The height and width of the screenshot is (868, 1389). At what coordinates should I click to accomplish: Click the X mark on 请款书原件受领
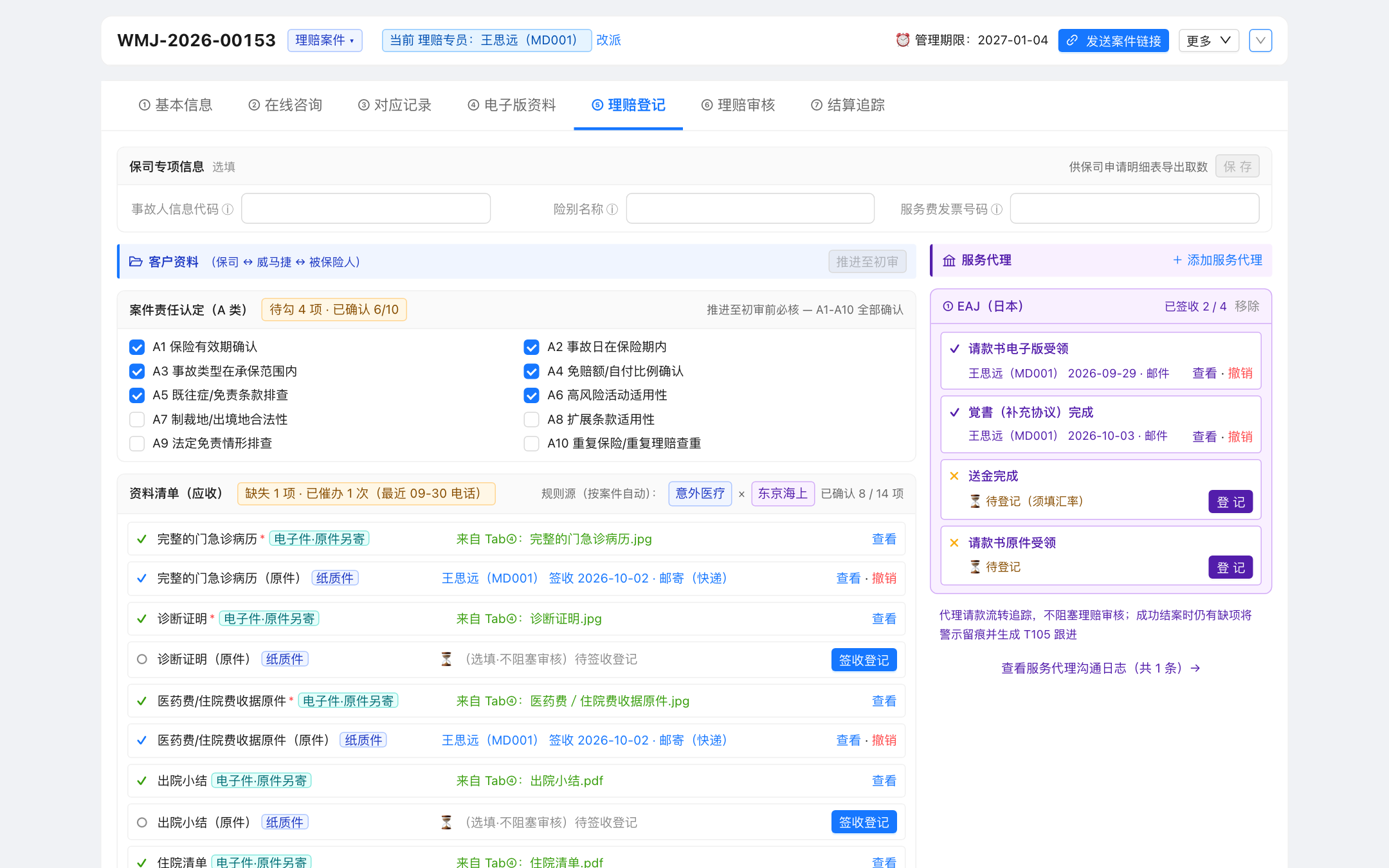pos(954,543)
